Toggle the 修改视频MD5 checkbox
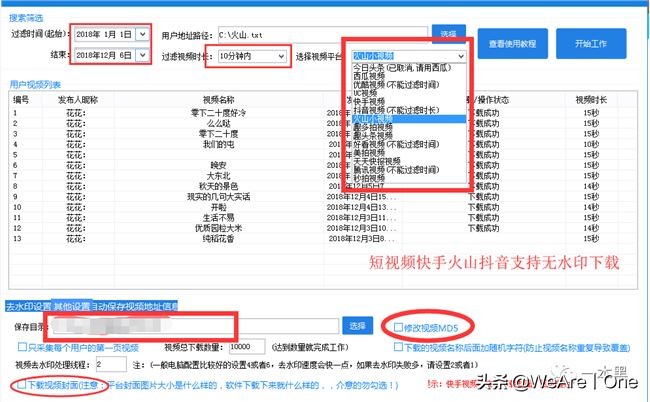650x402 pixels. 398,327
